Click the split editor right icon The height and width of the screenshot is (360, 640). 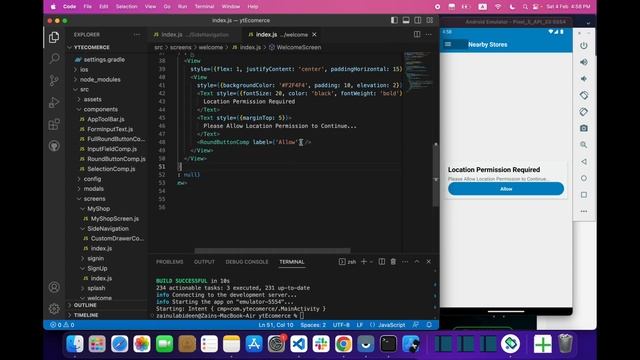click(x=417, y=35)
